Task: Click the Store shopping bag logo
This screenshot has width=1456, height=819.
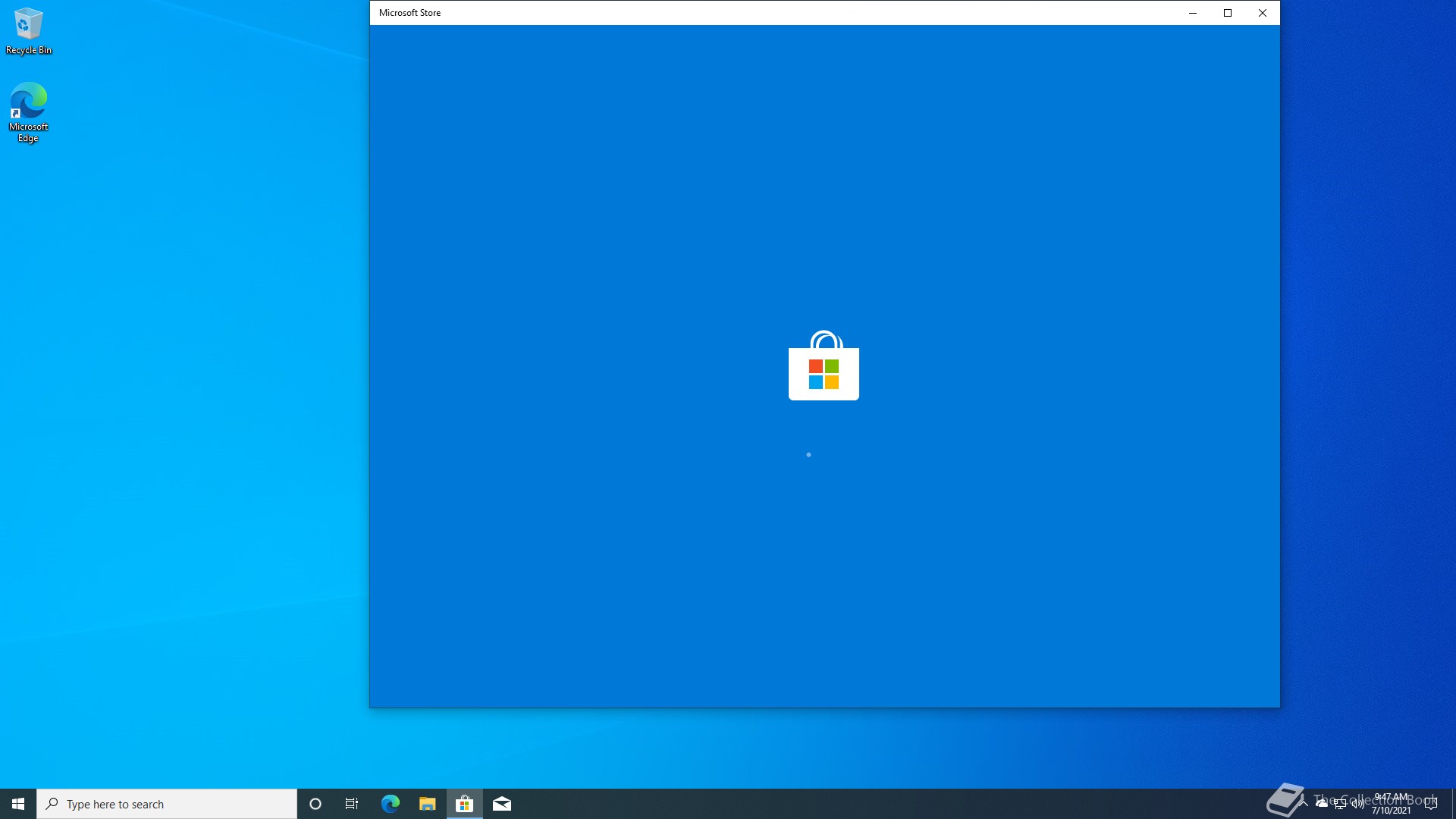Action: 824,365
